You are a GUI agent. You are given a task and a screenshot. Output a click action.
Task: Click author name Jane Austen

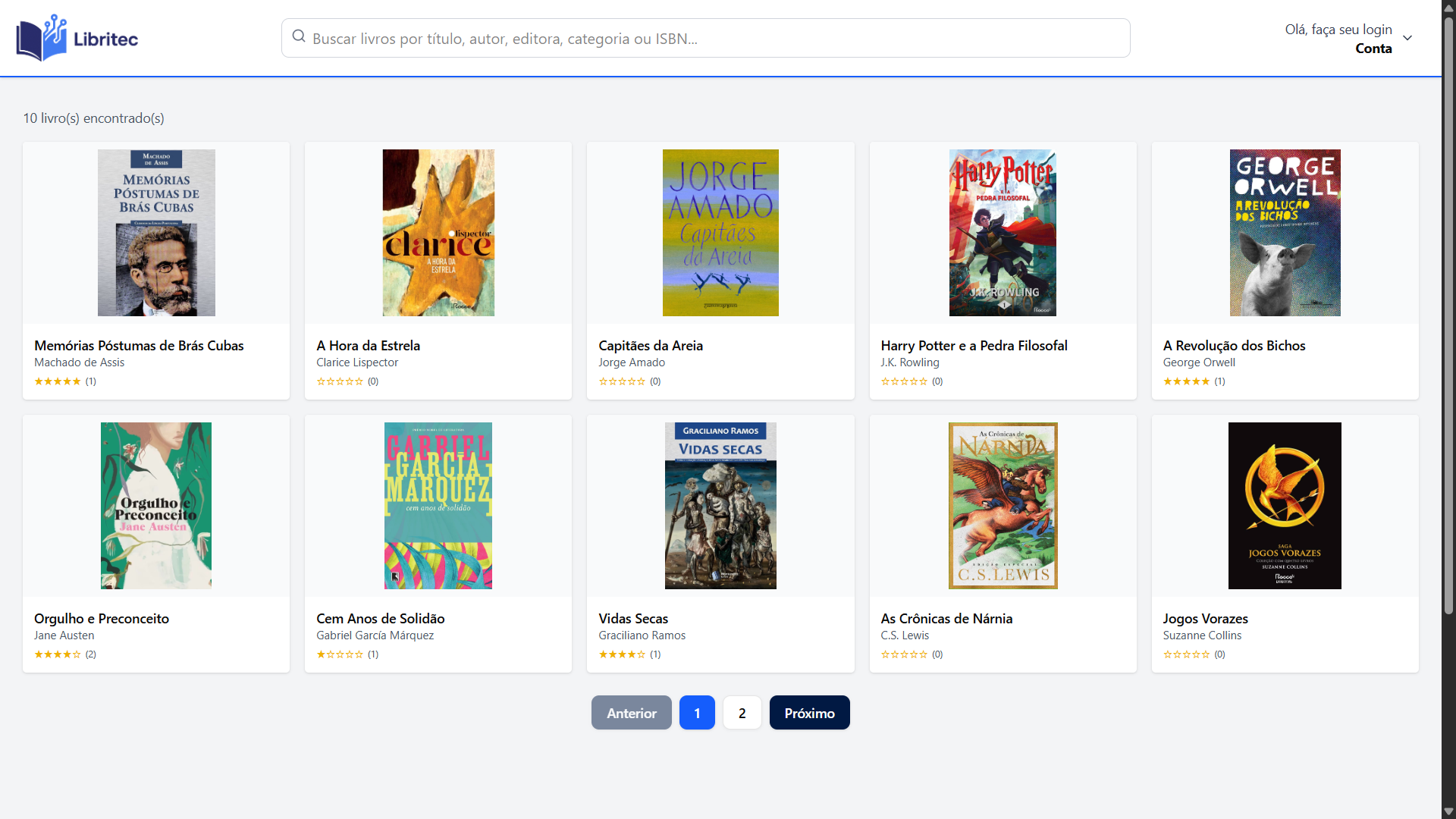(x=64, y=635)
